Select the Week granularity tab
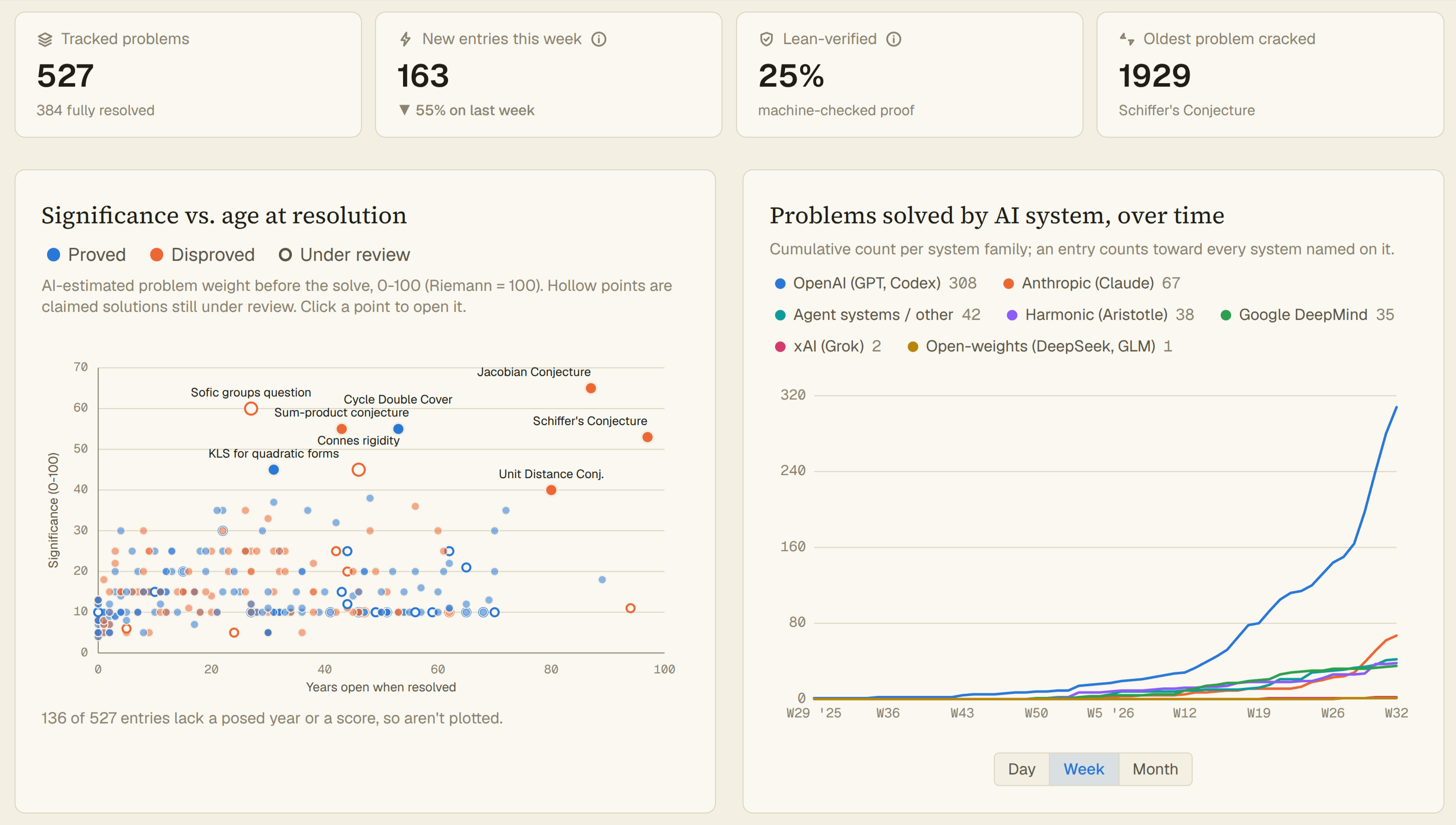The image size is (1456, 825). [1083, 769]
